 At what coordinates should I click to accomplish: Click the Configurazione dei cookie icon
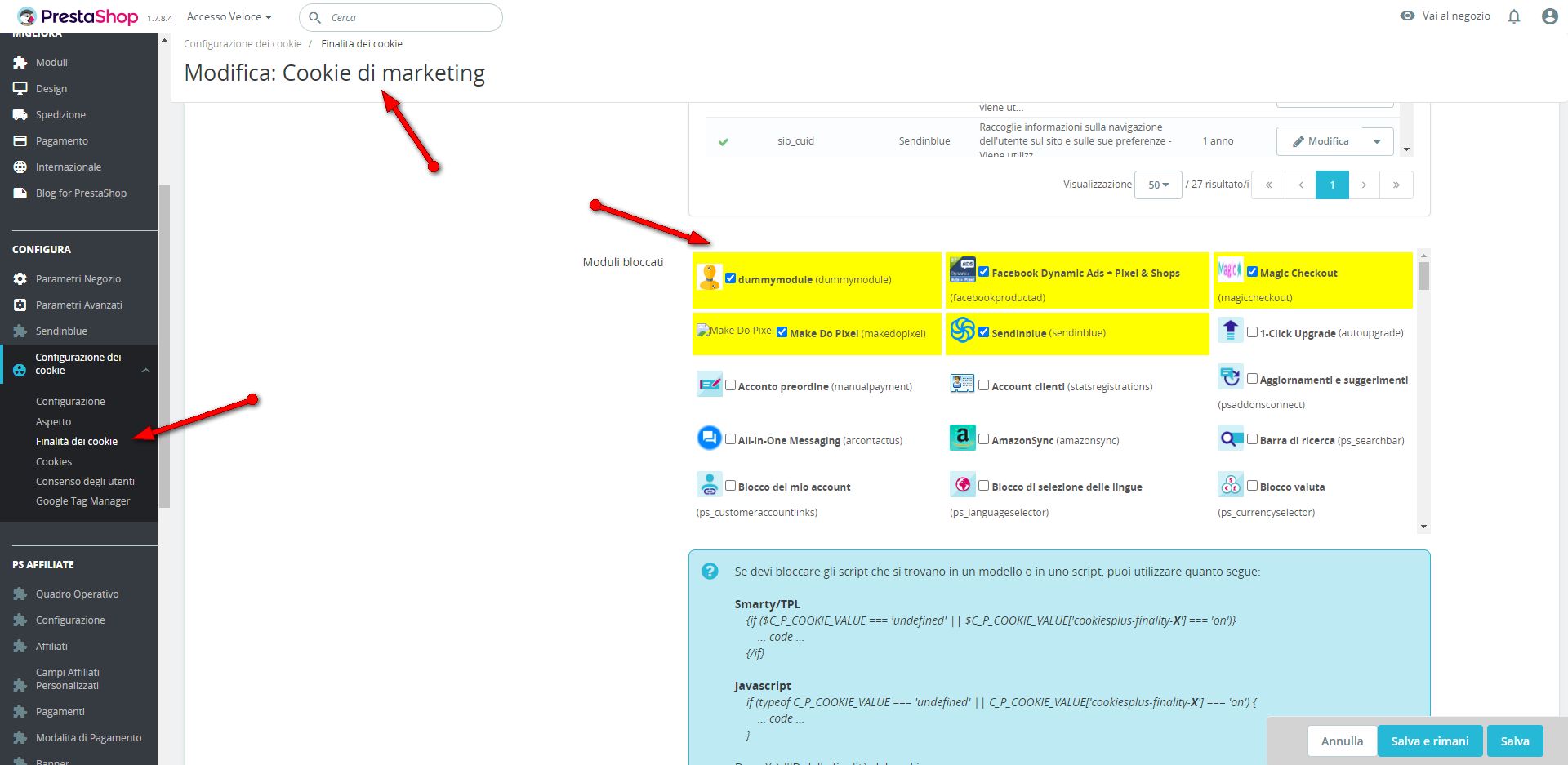click(20, 370)
